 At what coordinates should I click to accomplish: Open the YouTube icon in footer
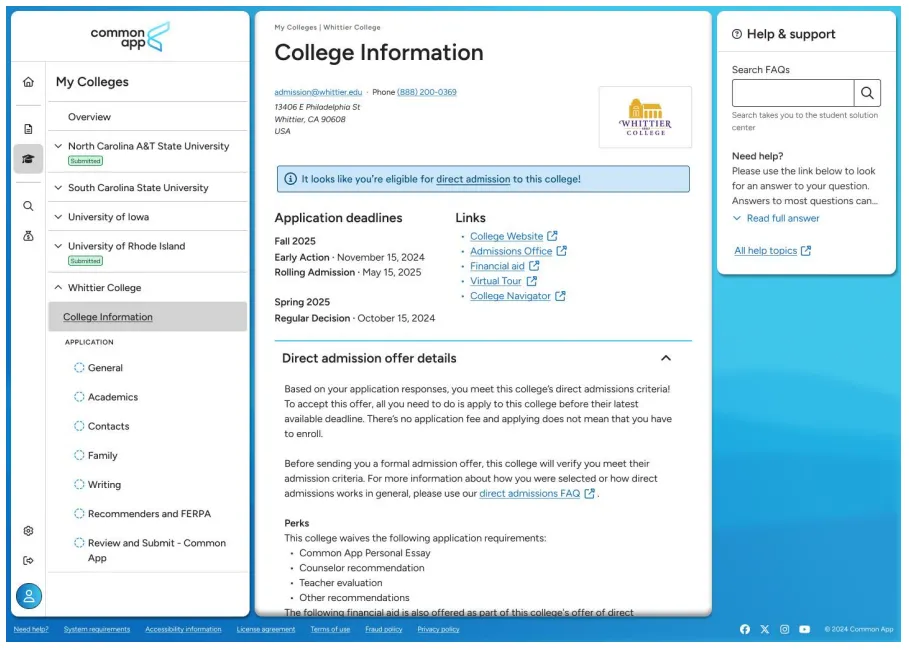pyautogui.click(x=805, y=629)
